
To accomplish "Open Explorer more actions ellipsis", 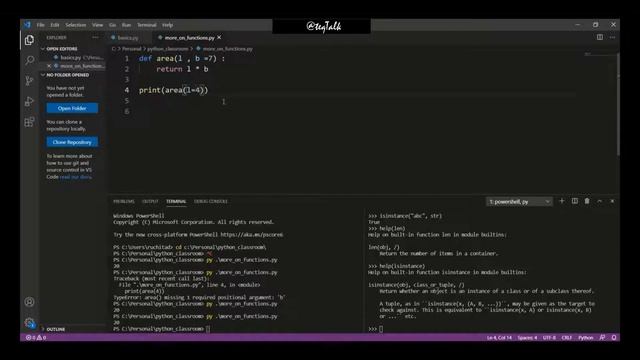I will pos(95,37).
